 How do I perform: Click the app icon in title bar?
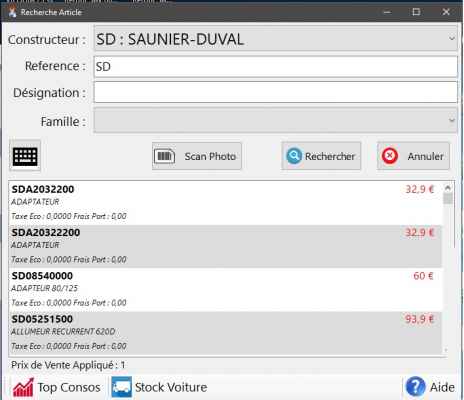click(x=13, y=12)
